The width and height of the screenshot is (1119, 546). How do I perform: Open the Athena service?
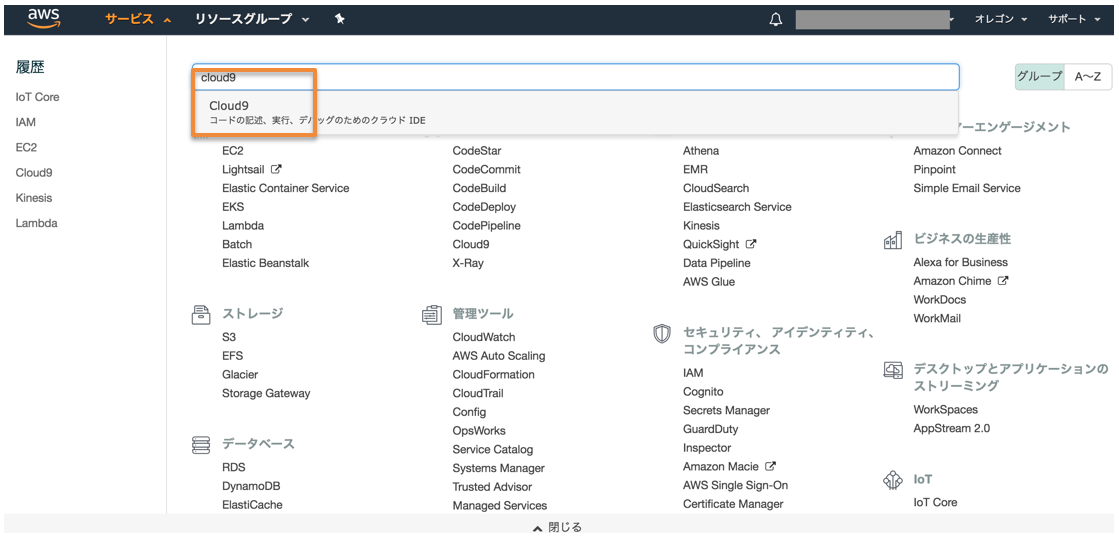(701, 151)
